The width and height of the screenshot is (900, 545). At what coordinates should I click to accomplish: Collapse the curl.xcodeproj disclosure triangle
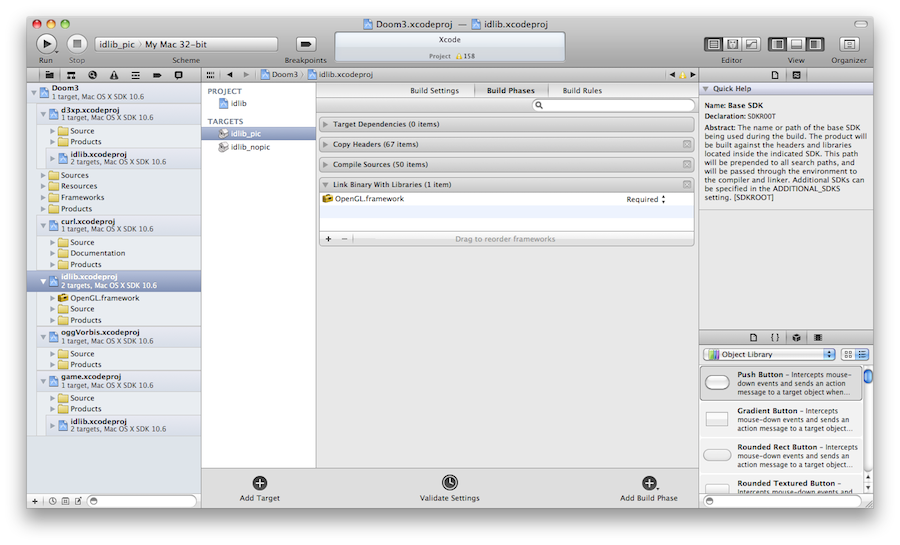click(x=43, y=225)
